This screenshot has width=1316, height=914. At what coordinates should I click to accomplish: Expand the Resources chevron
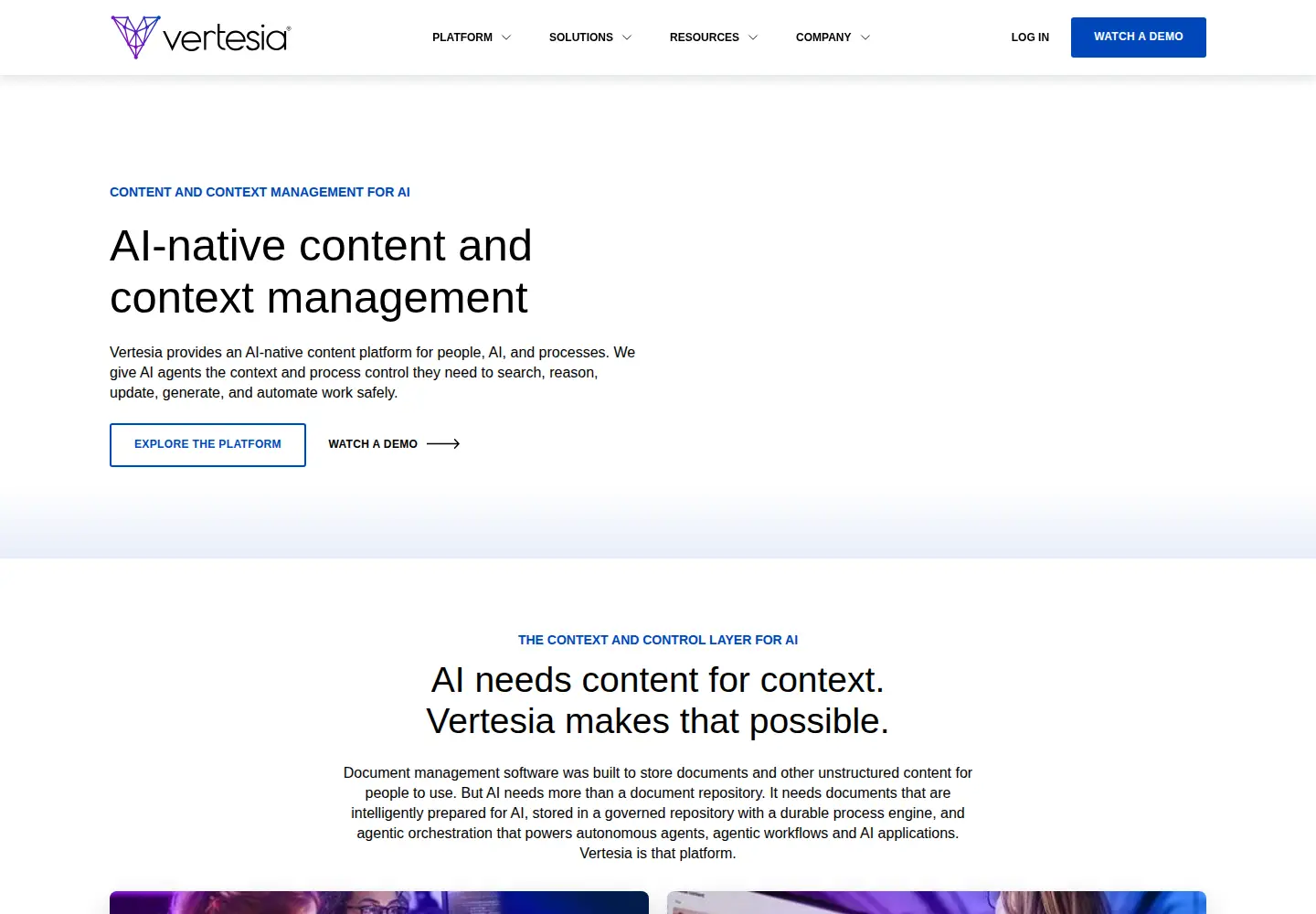coord(753,37)
